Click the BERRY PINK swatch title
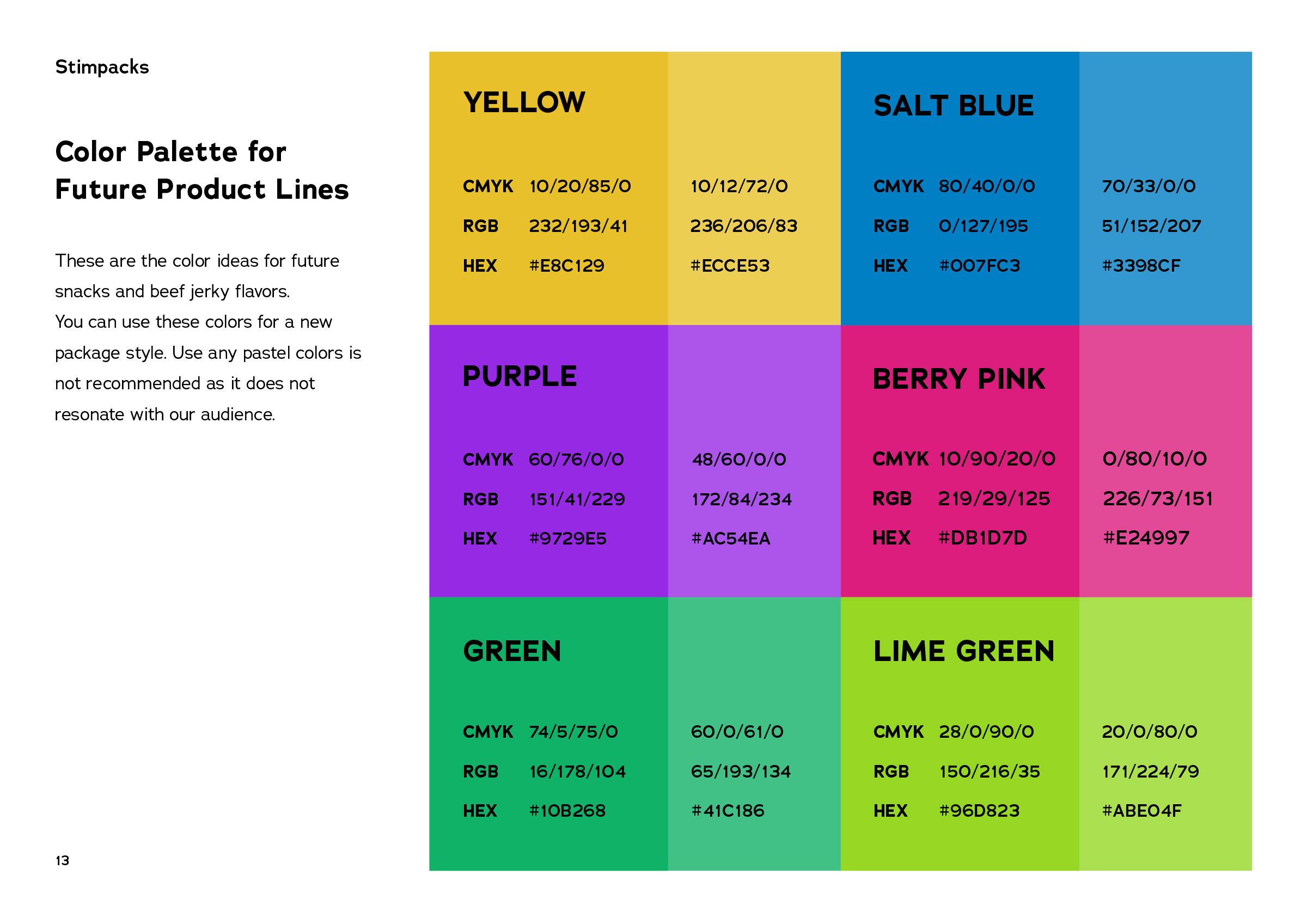This screenshot has height=924, width=1307. tap(958, 379)
